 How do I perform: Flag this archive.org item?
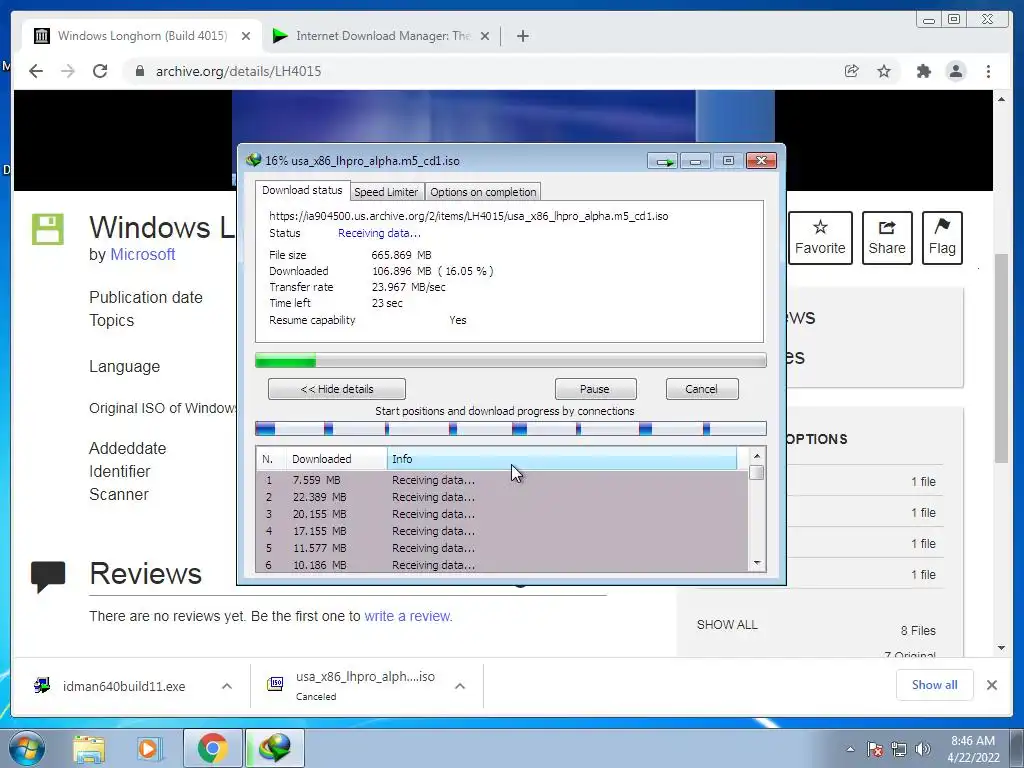pos(942,238)
